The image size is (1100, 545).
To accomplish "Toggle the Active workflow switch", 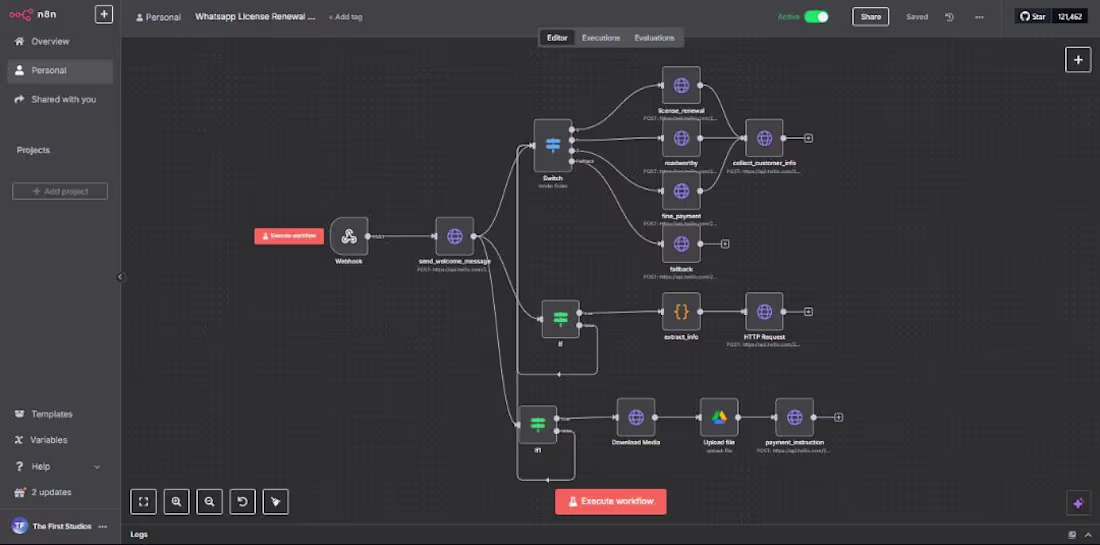I will 816,17.
